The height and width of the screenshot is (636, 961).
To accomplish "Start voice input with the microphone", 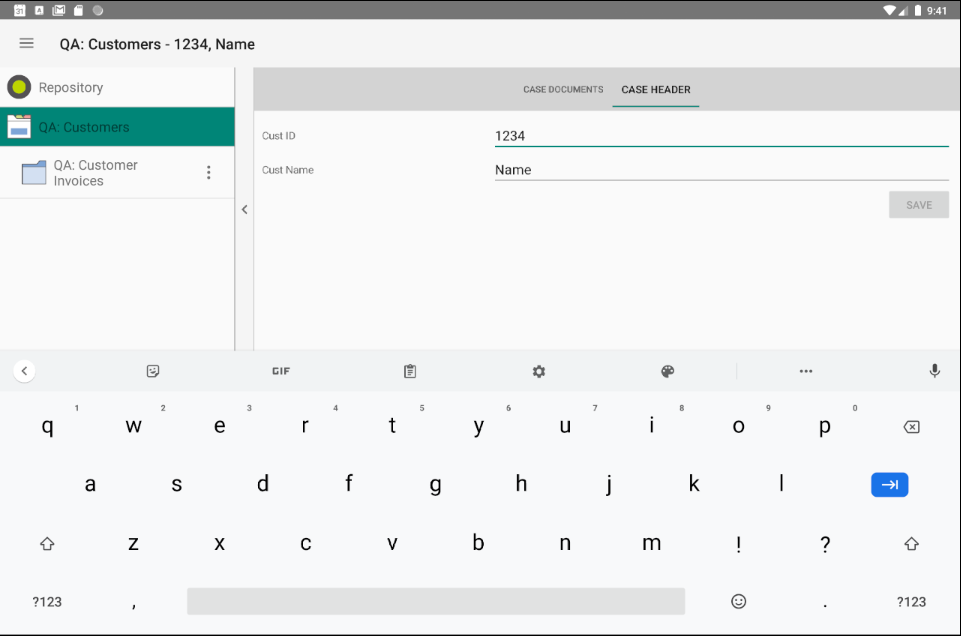I will tap(933, 370).
